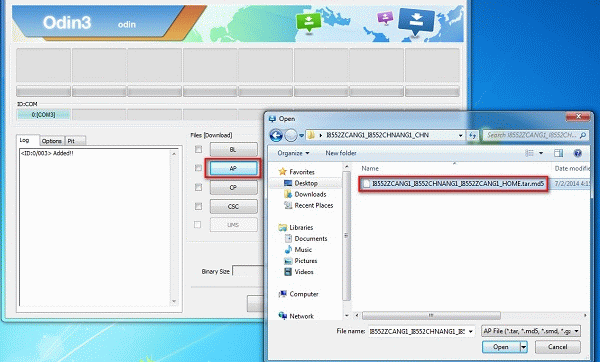Click the Odin log scroll down arrow
Viewport: 600px width, 362px height.
click(174, 301)
